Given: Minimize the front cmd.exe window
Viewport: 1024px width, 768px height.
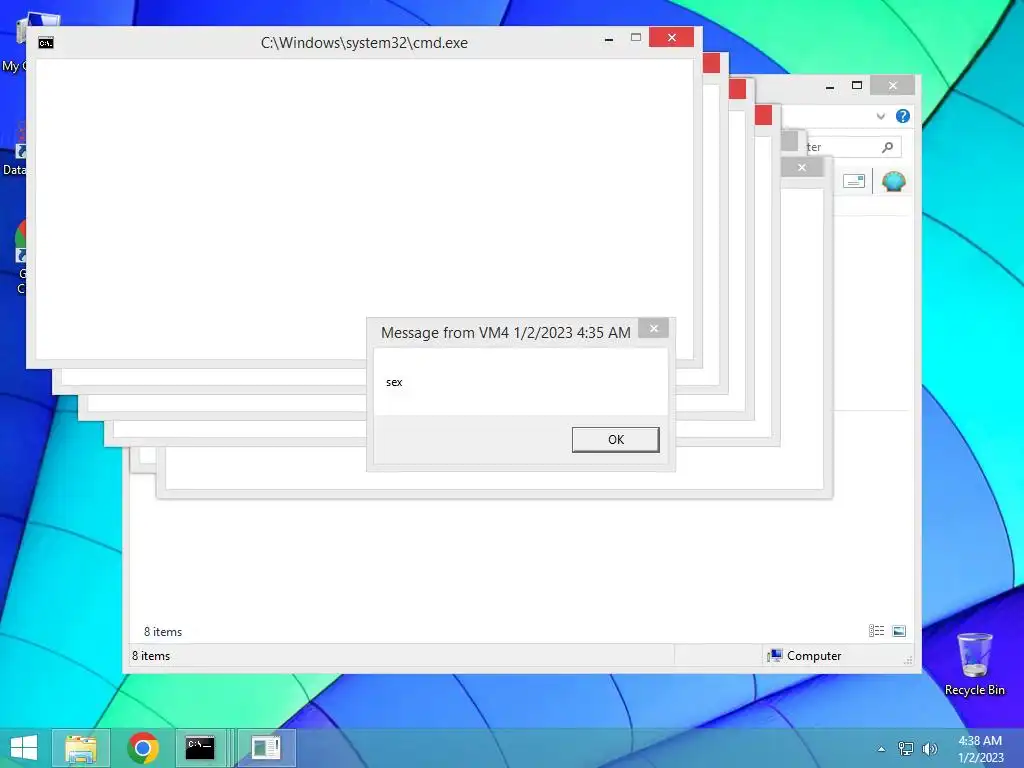Looking at the screenshot, I should 609,39.
